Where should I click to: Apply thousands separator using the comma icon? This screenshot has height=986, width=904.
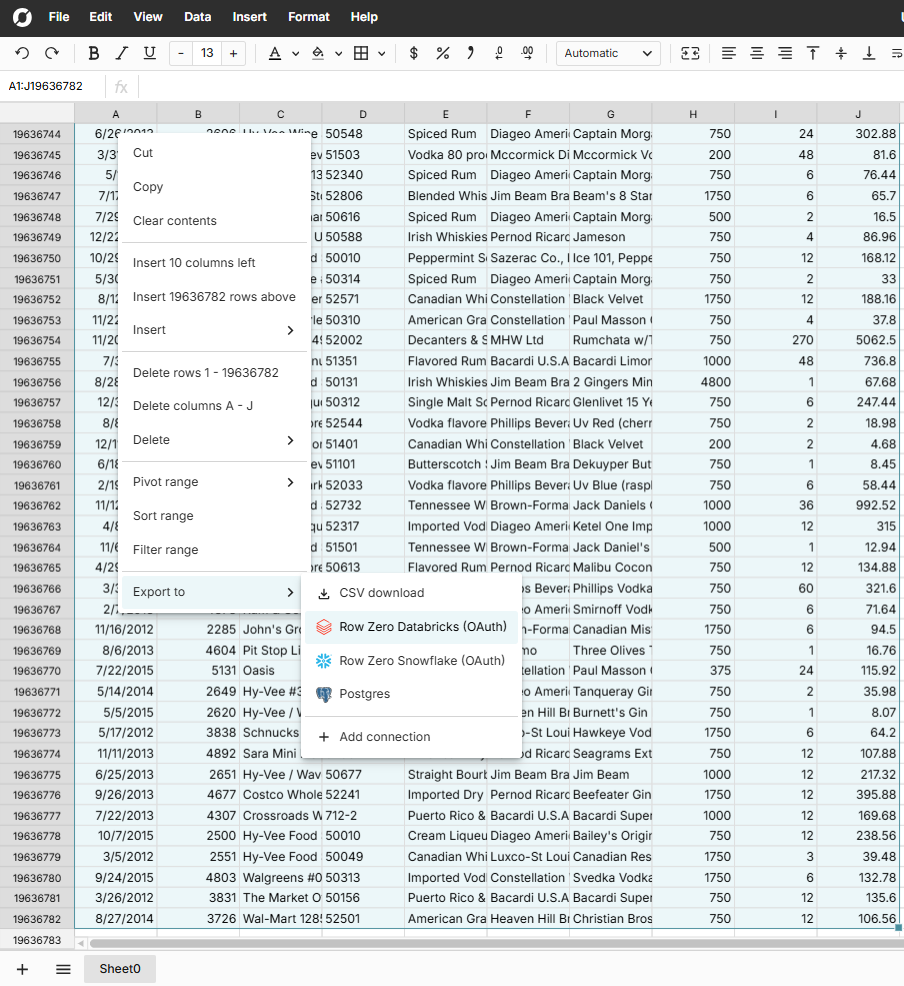click(x=470, y=53)
